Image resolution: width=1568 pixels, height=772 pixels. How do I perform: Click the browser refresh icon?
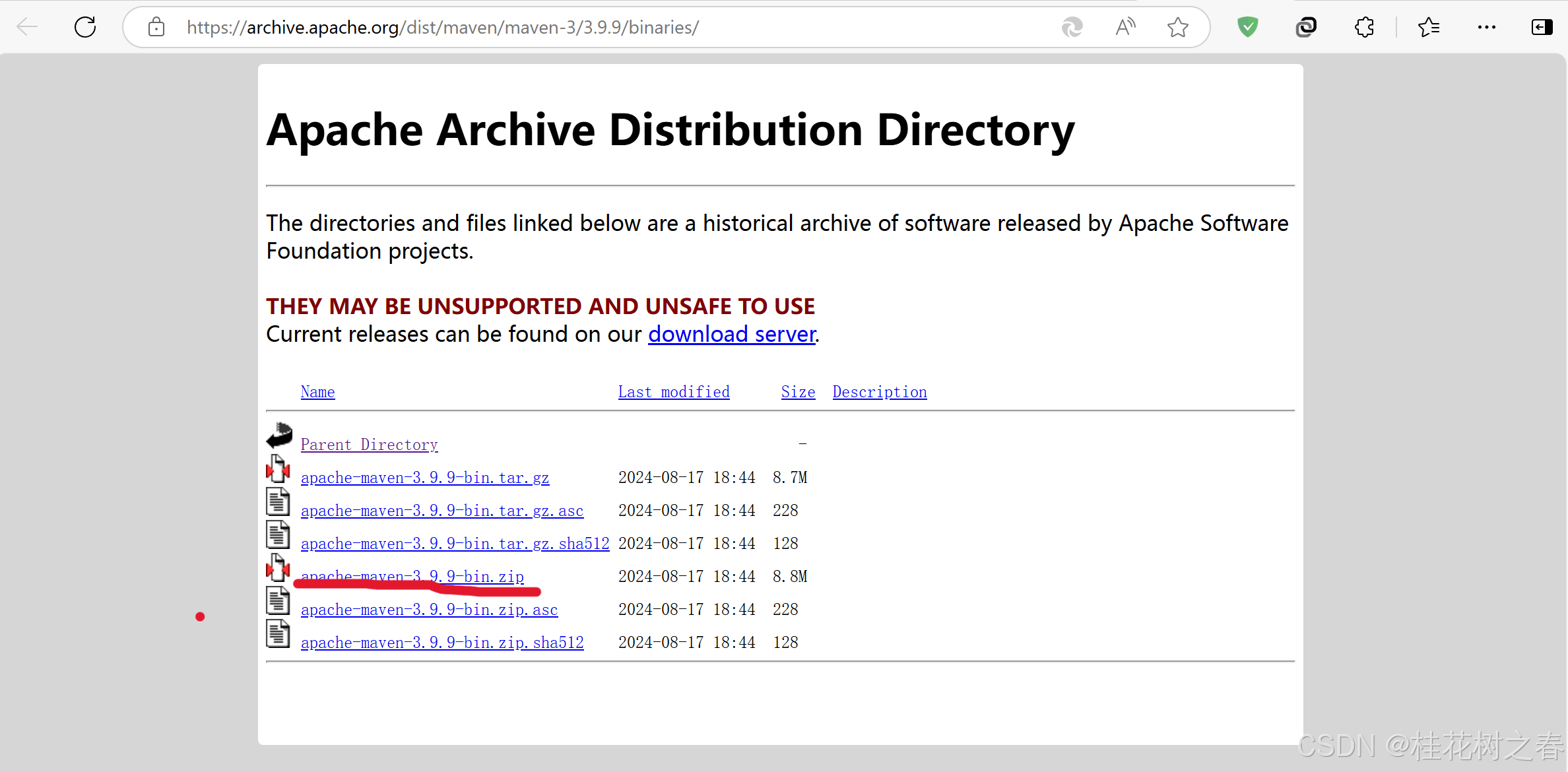[85, 27]
